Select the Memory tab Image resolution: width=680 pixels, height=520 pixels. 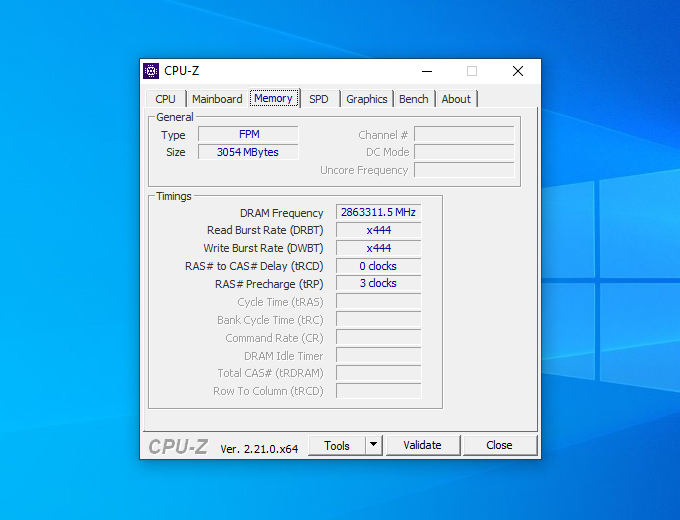pos(274,98)
